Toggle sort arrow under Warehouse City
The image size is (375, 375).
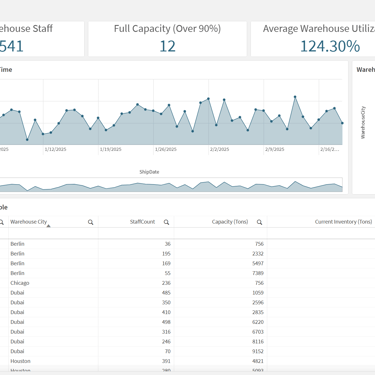point(48,226)
